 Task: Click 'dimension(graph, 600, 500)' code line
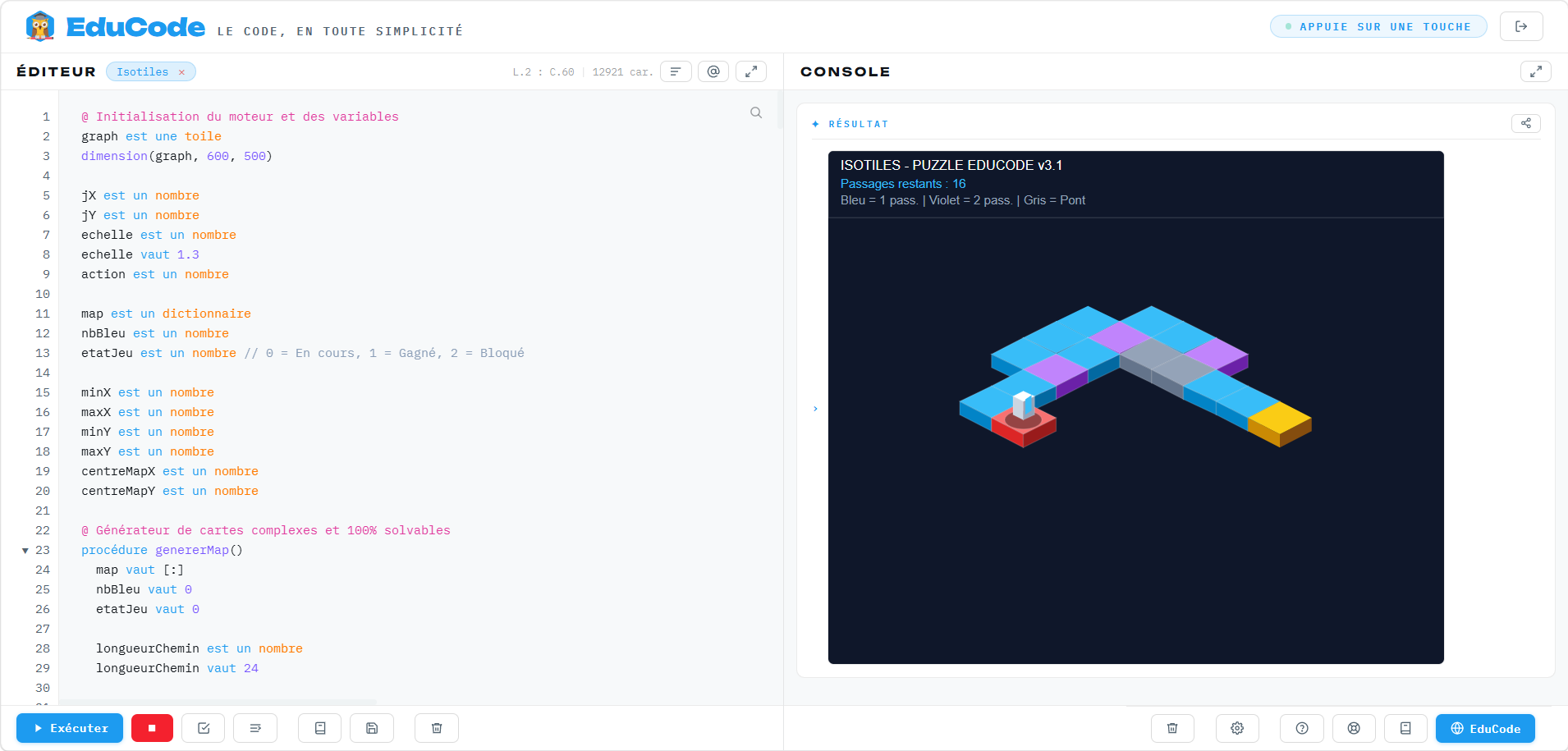tap(177, 156)
